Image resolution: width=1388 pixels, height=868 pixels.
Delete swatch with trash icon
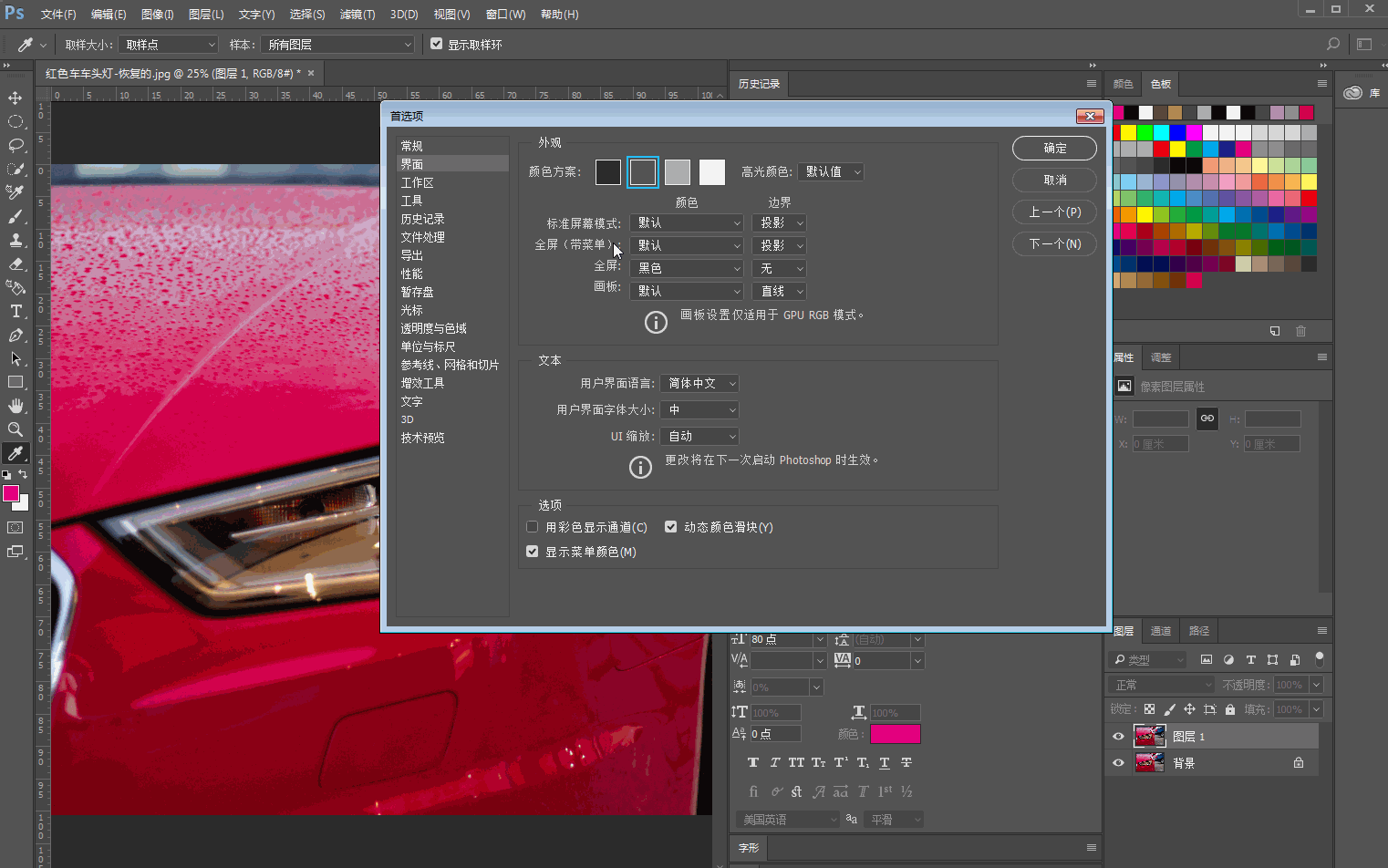[1301, 331]
